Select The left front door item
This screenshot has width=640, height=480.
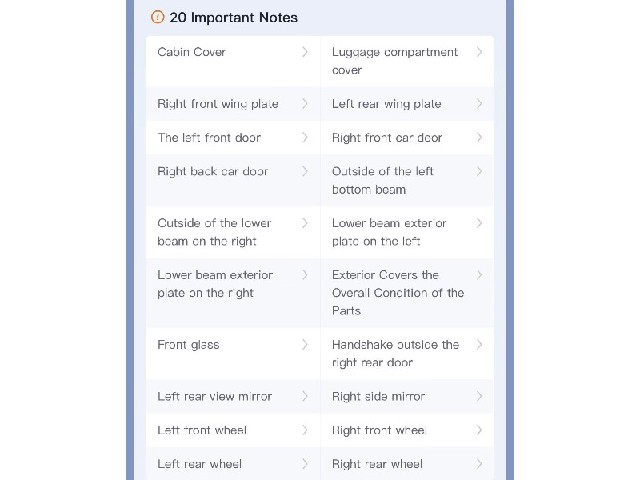[233, 138]
